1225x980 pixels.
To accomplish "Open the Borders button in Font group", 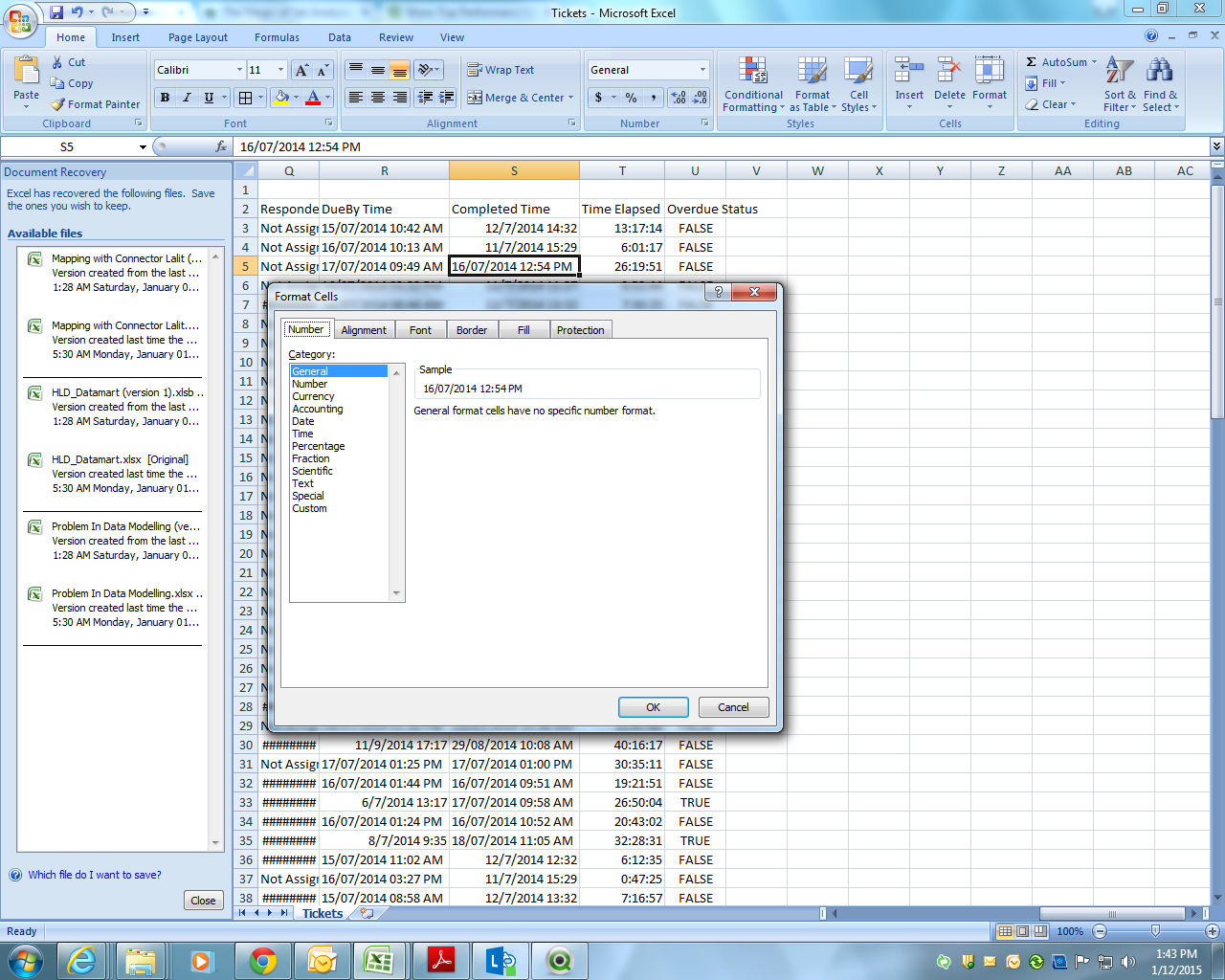I will pos(246,98).
